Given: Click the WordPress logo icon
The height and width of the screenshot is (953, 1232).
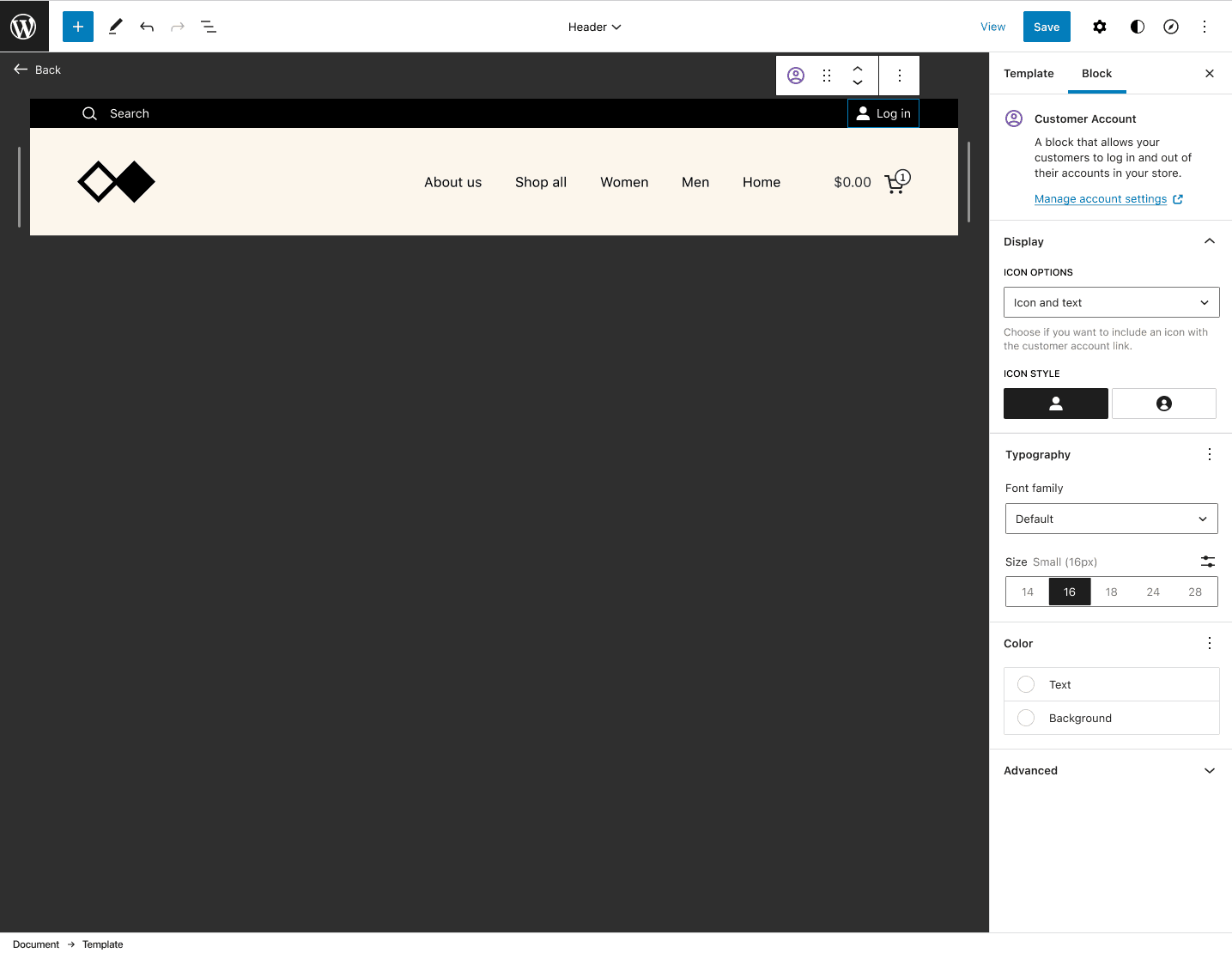Looking at the screenshot, I should [x=24, y=27].
